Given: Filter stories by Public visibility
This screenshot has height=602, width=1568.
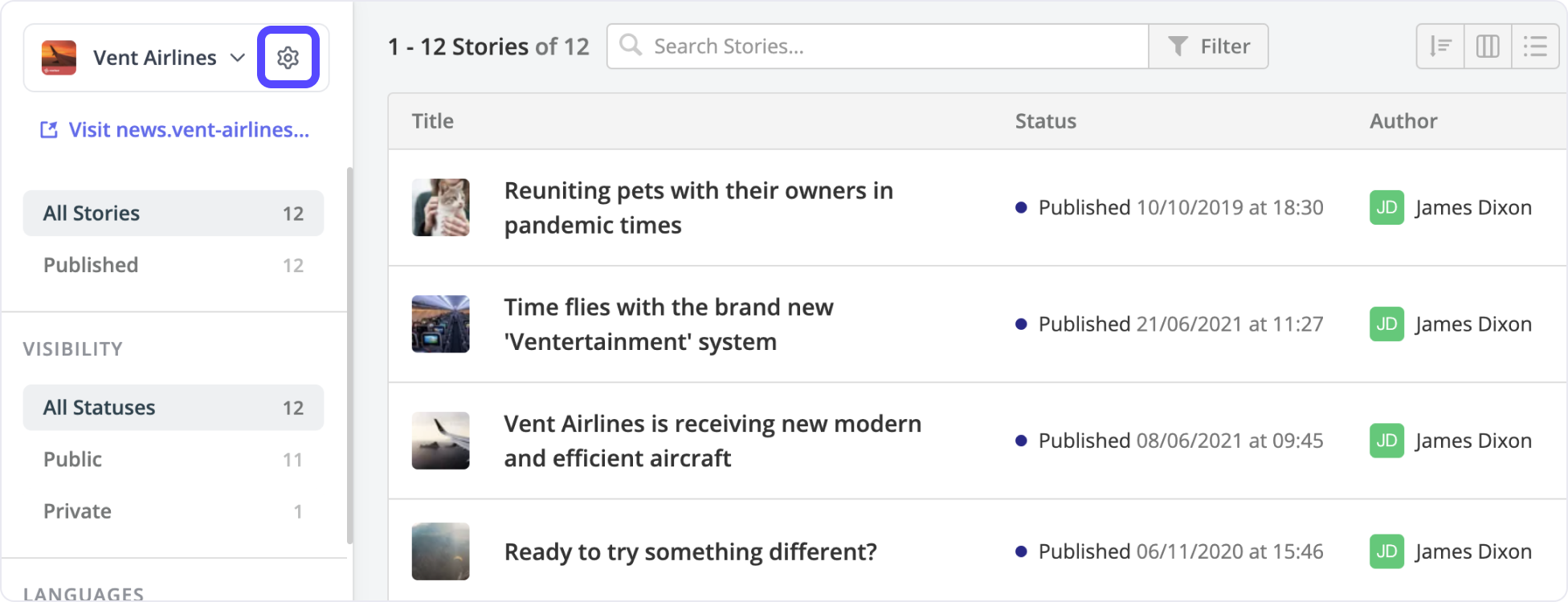Looking at the screenshot, I should 174,459.
